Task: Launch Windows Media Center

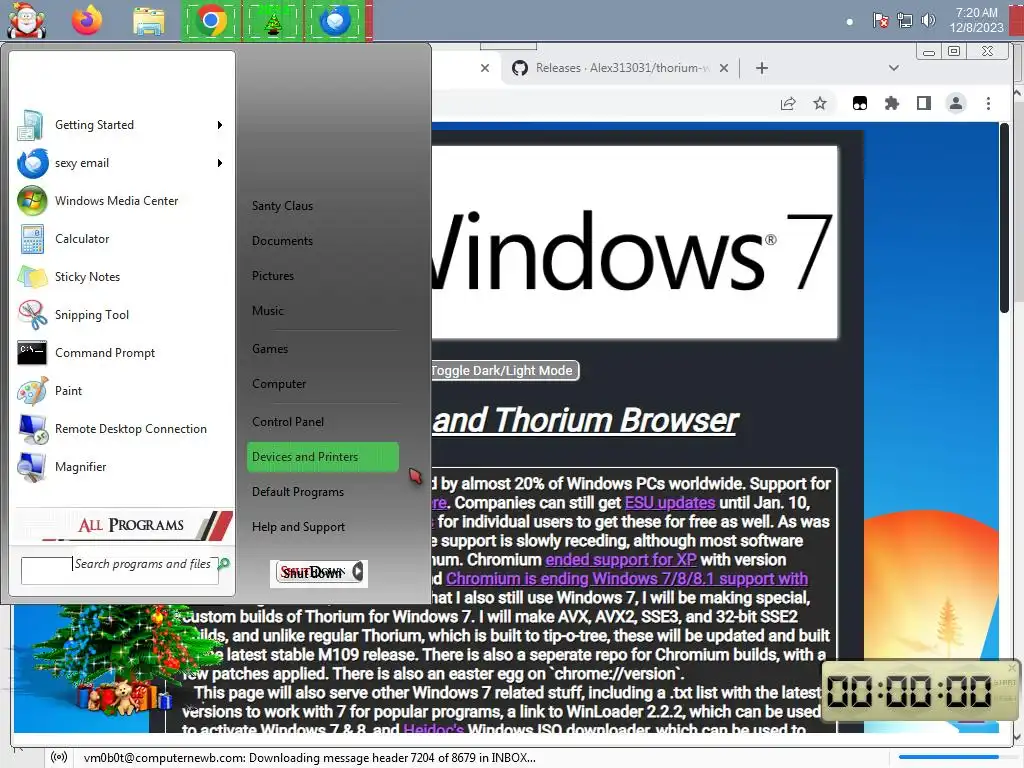Action: pyautogui.click(x=121, y=201)
